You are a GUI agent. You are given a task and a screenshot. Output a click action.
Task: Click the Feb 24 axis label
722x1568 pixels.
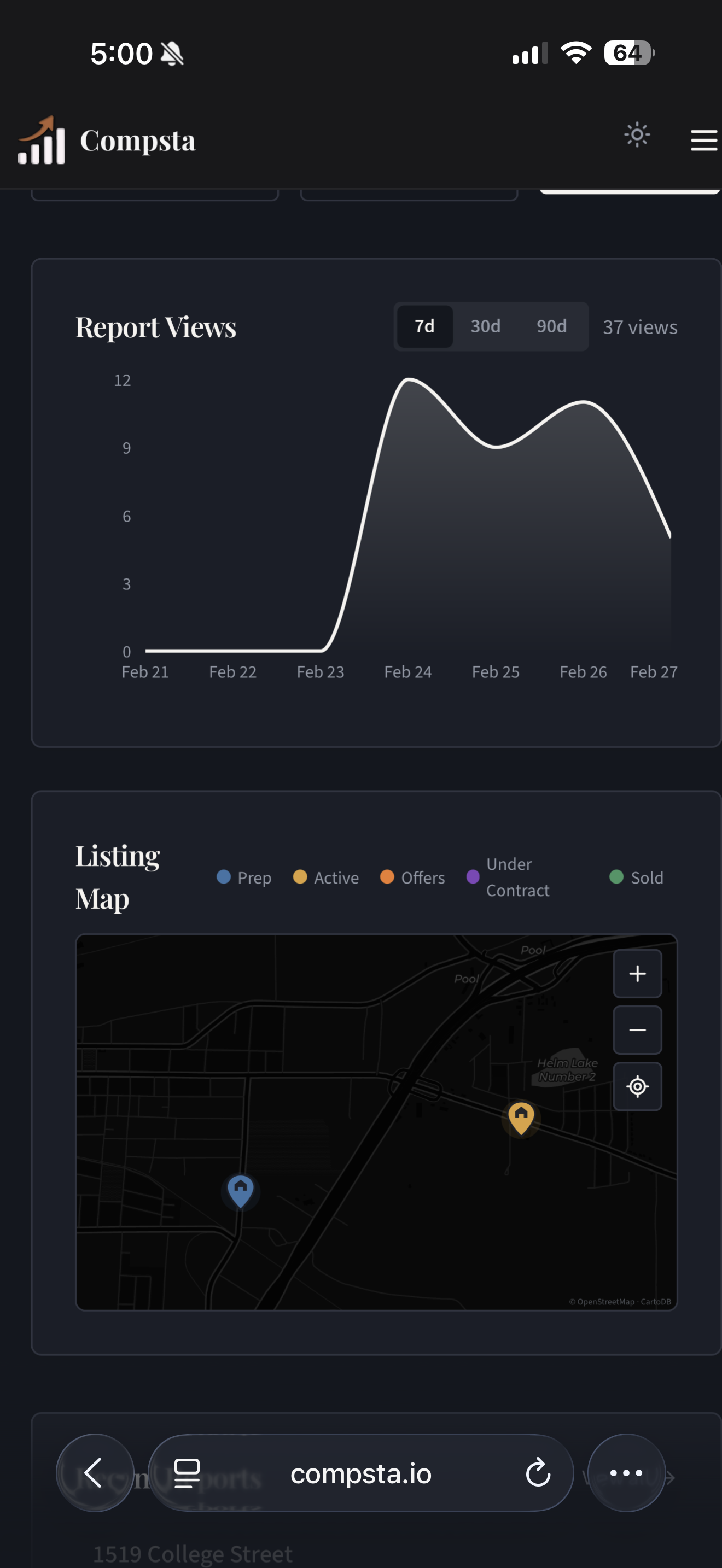pos(408,672)
